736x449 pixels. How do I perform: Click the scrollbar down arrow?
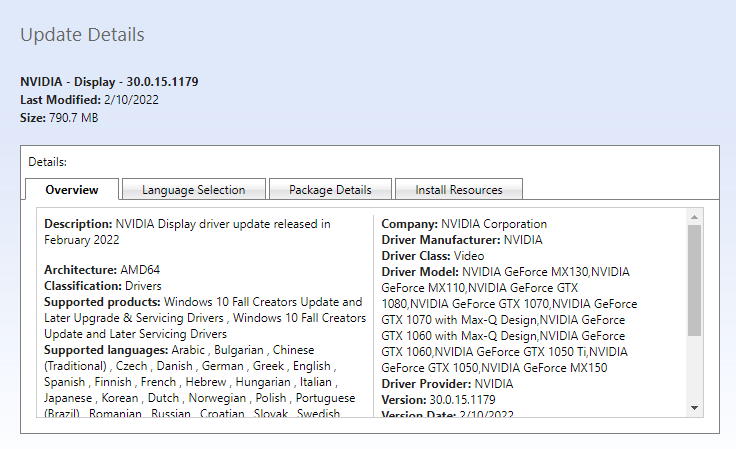tap(694, 408)
